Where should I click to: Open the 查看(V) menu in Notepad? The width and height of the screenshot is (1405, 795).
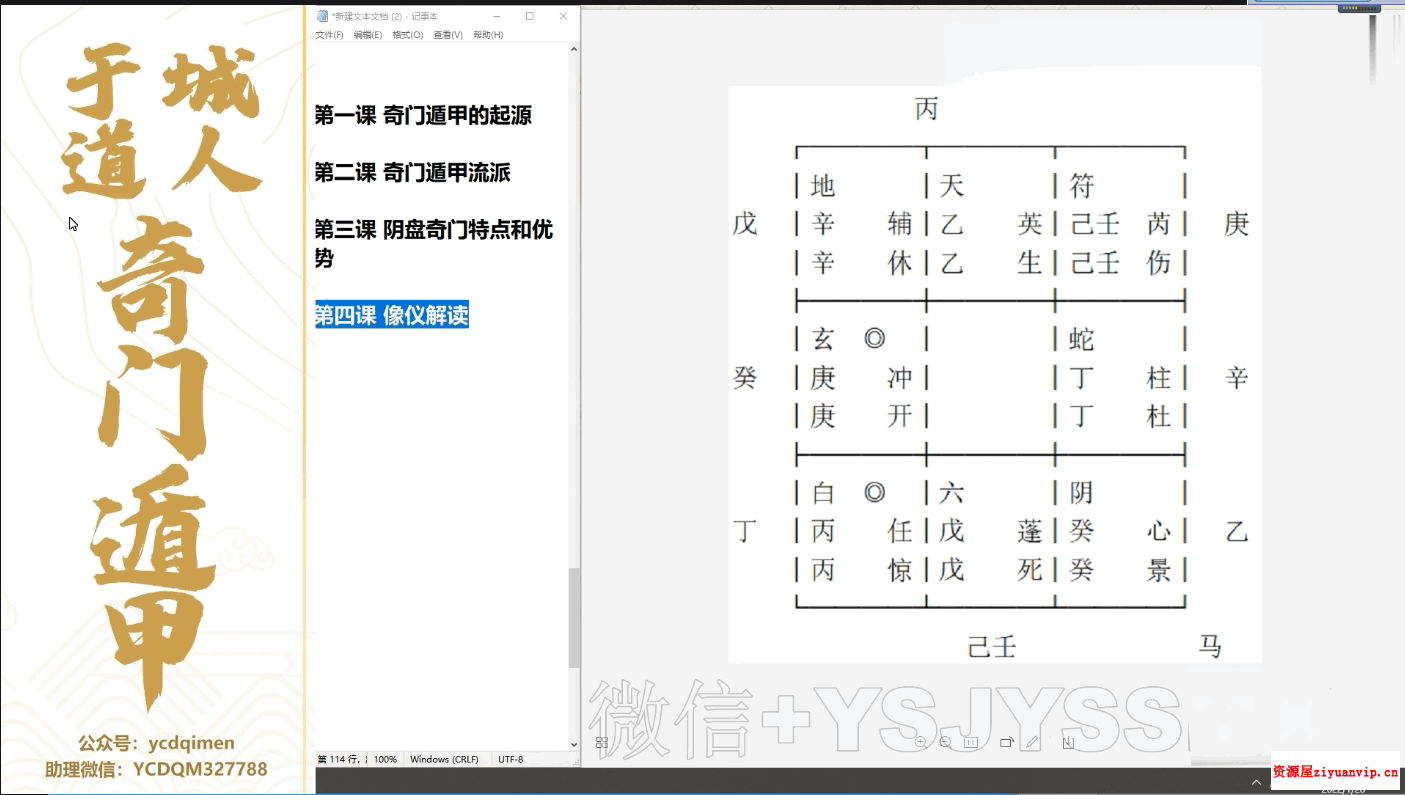click(448, 35)
